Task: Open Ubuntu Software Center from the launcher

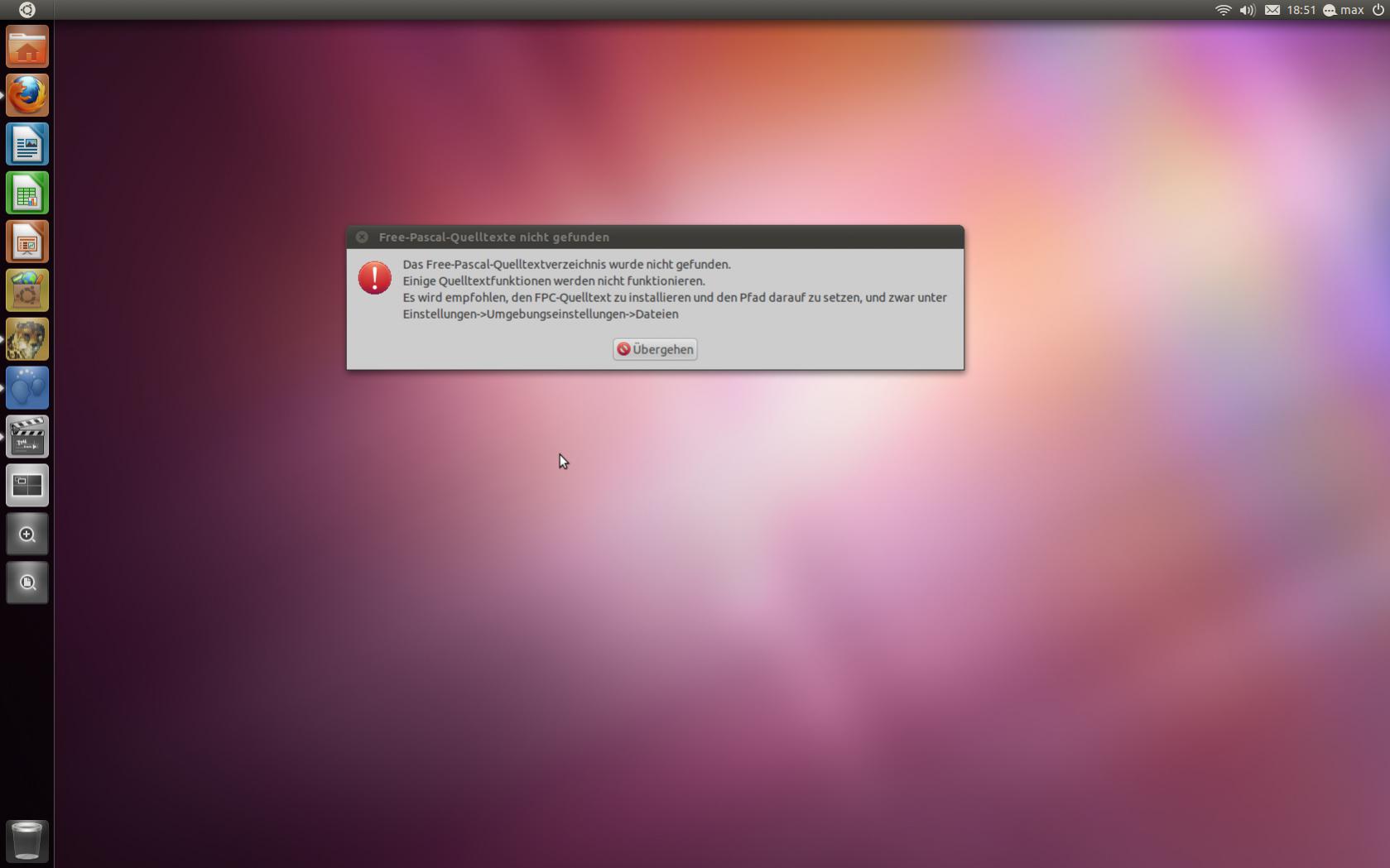Action: coord(27,290)
